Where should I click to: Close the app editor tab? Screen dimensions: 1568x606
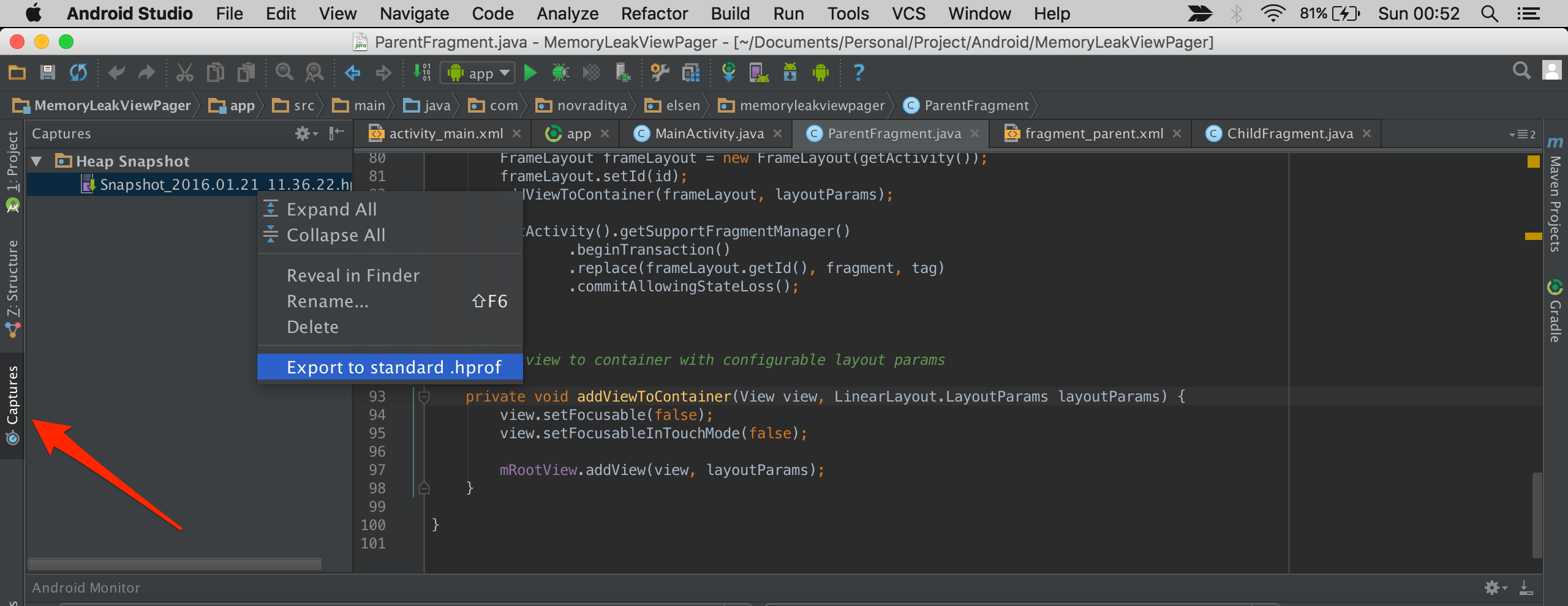[605, 133]
